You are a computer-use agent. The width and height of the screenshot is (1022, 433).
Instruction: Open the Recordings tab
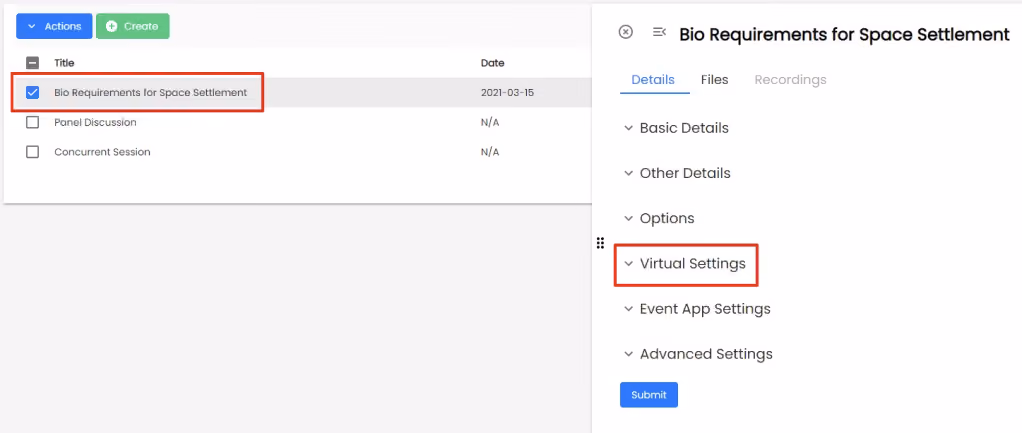pos(790,80)
